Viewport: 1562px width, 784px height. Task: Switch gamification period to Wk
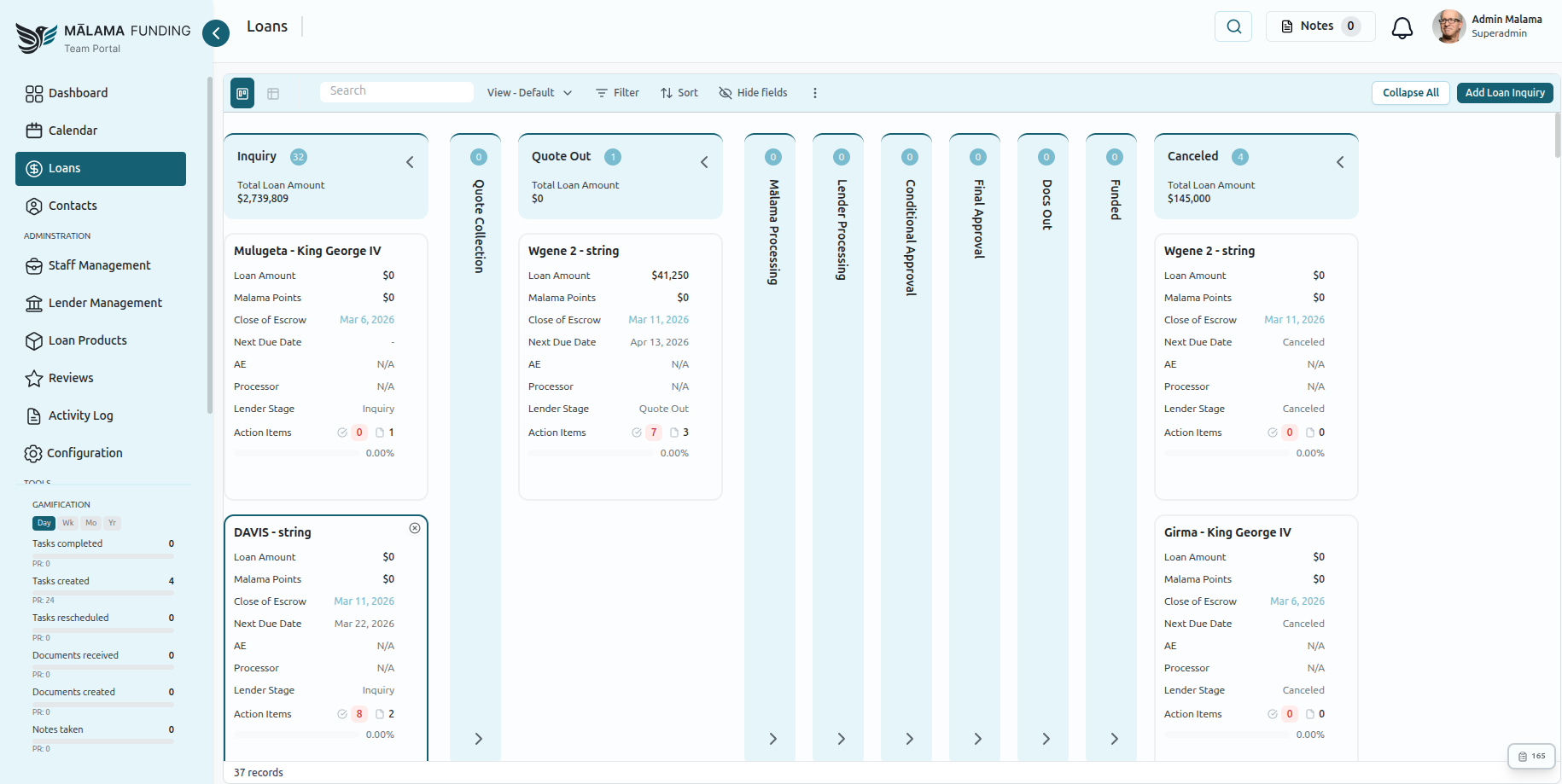tap(67, 523)
